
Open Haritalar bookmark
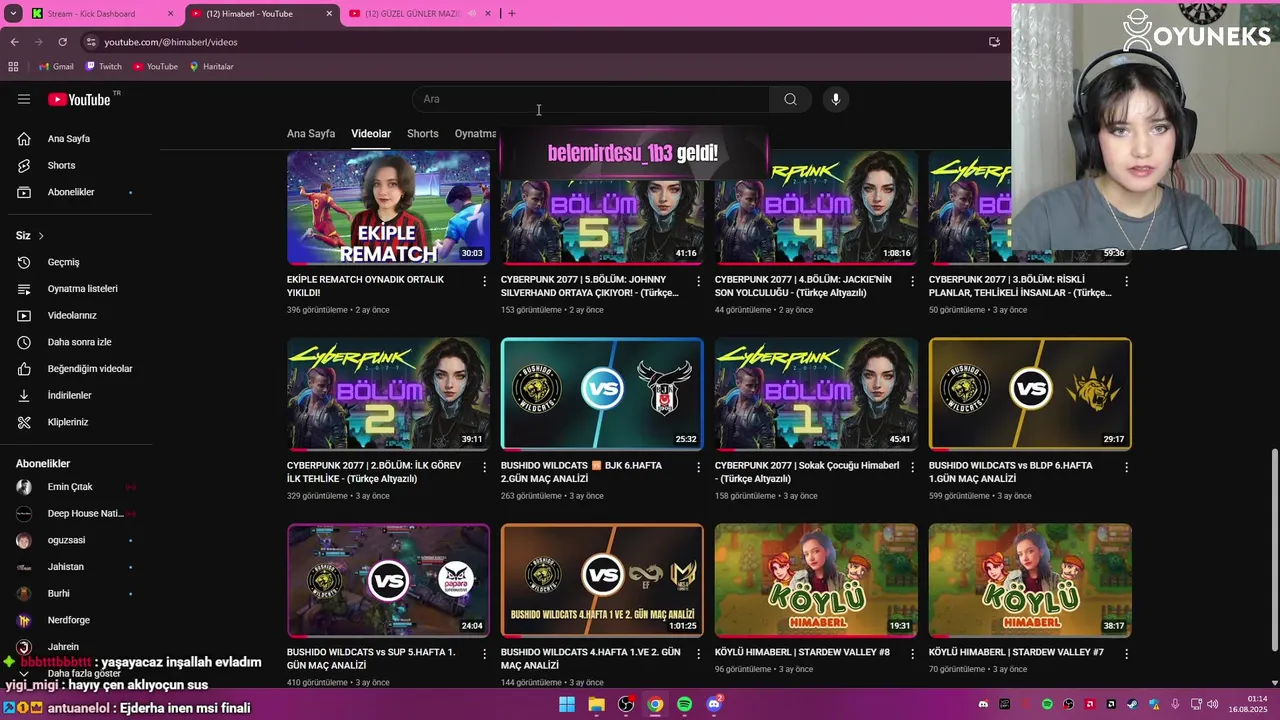pos(211,67)
